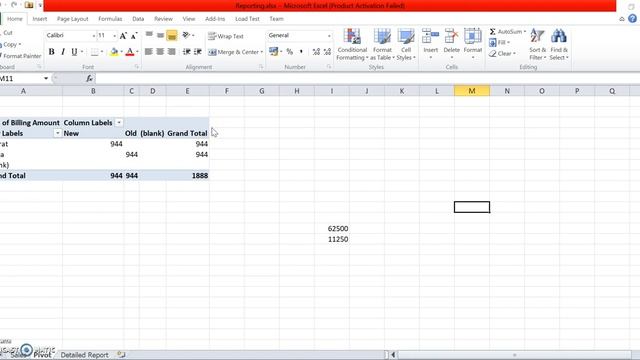Click AutoSum
Image resolution: width=640 pixels, height=360 pixels.
505,31
